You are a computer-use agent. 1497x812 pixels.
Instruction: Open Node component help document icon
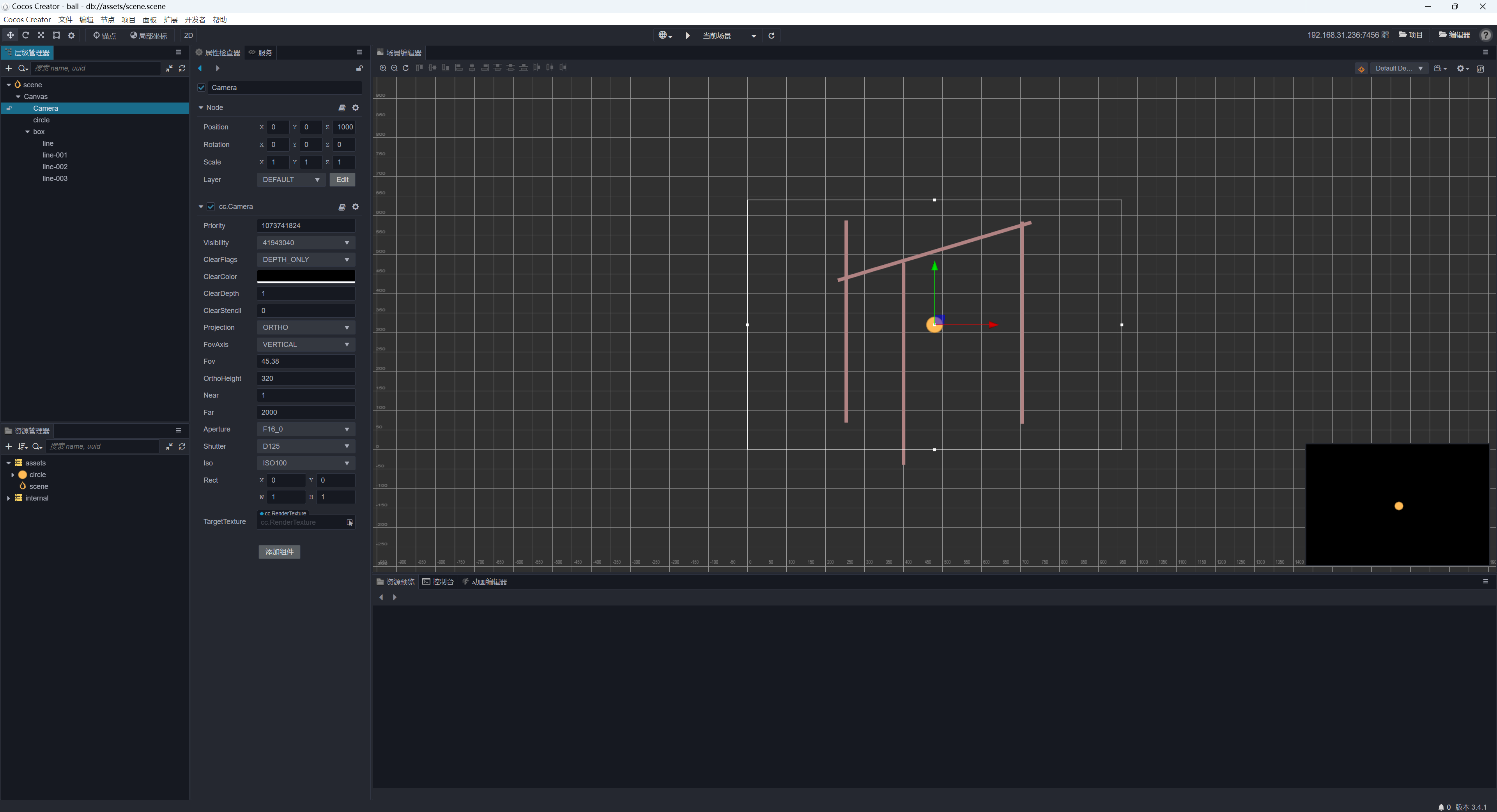342,108
